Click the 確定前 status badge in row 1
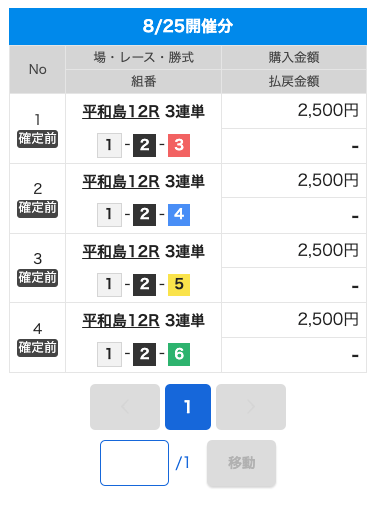Screen dimensions: 377x507 (38, 139)
